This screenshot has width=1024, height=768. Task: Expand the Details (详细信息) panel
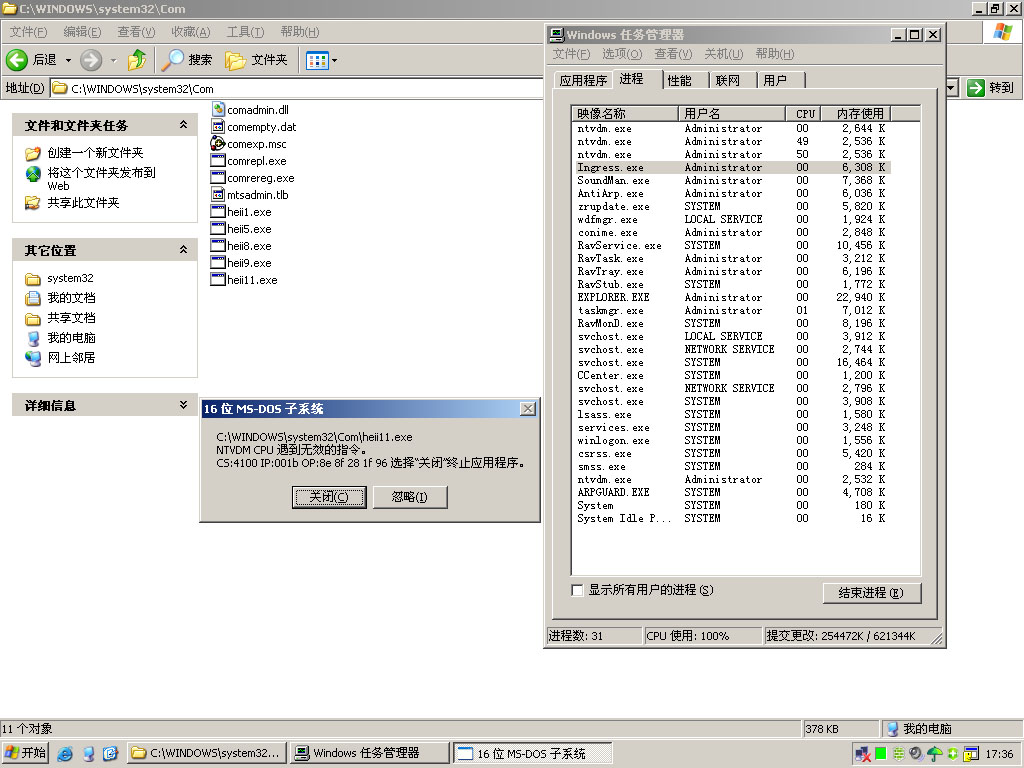tap(183, 405)
